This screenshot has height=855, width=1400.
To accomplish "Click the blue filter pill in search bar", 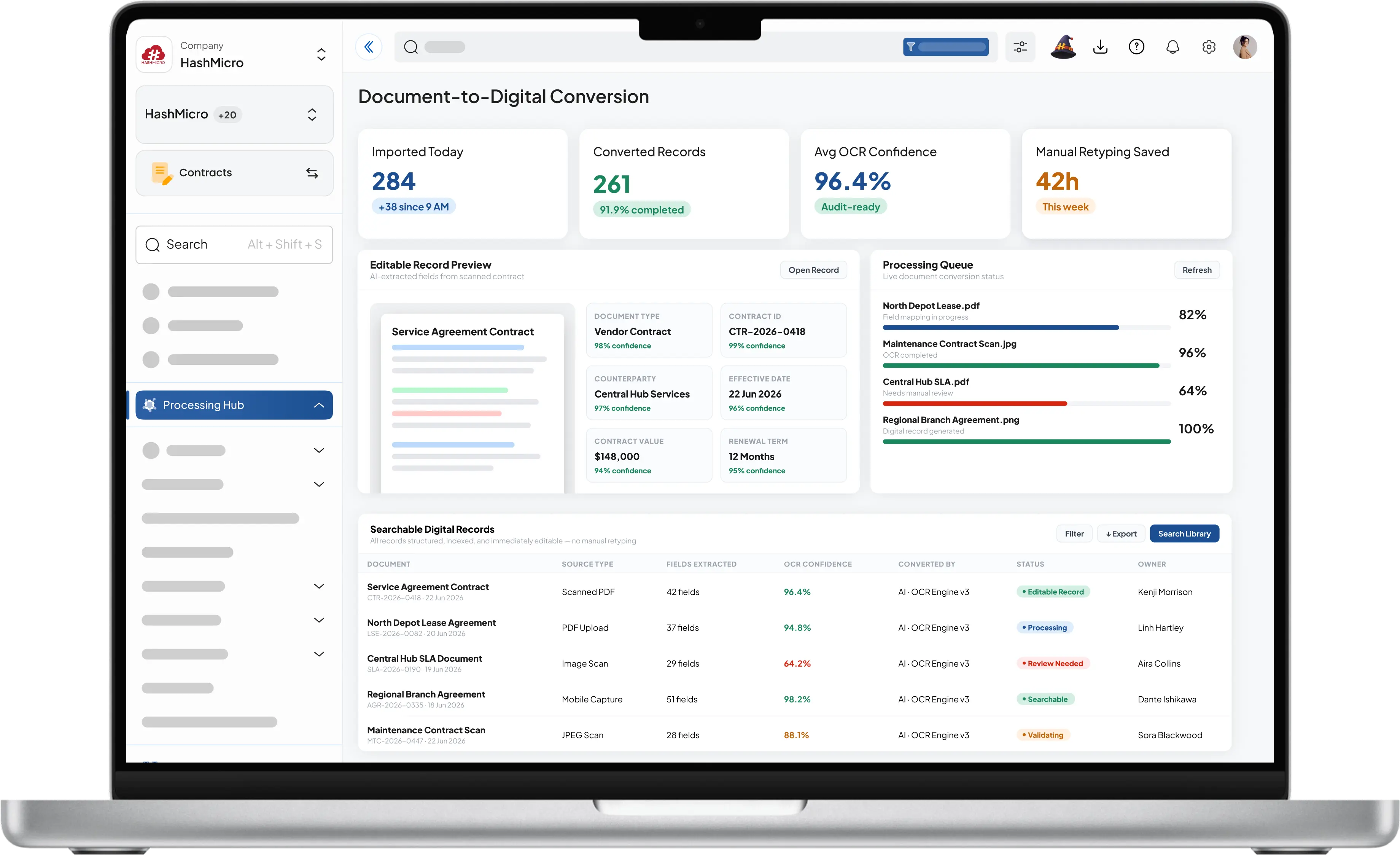I will (x=945, y=47).
